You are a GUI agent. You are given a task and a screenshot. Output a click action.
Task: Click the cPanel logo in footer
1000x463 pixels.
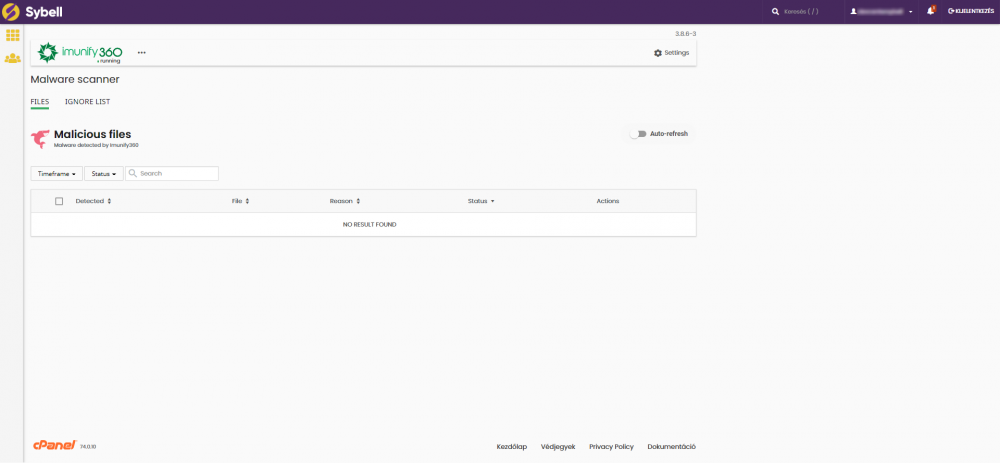tap(55, 445)
